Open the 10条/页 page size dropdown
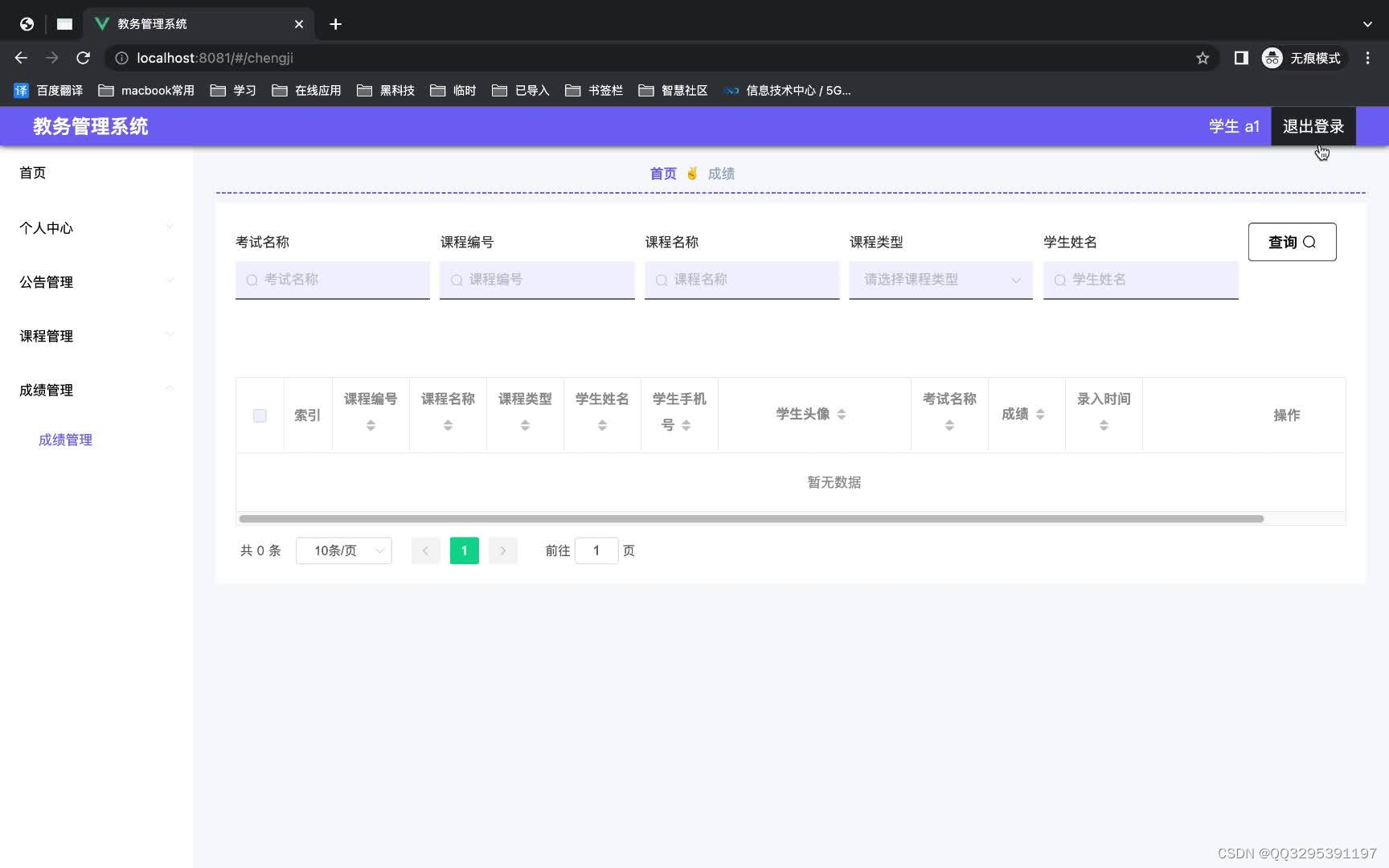Image resolution: width=1389 pixels, height=868 pixels. pyautogui.click(x=344, y=551)
